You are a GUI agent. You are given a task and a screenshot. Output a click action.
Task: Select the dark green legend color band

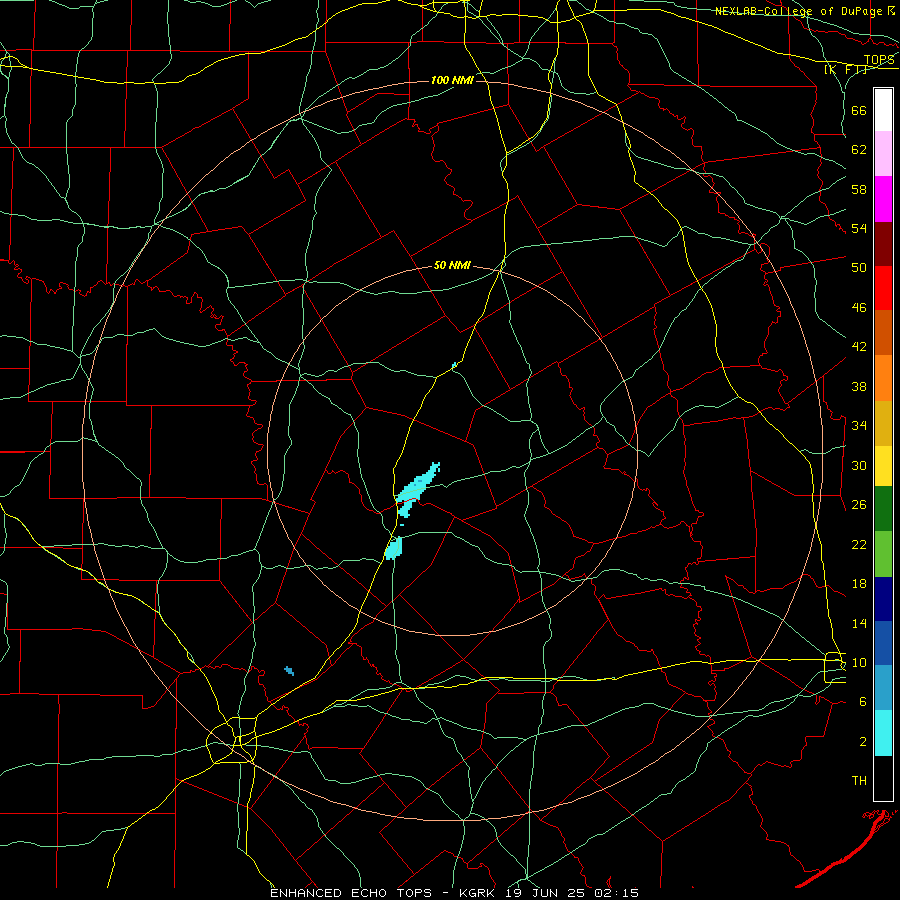click(883, 509)
